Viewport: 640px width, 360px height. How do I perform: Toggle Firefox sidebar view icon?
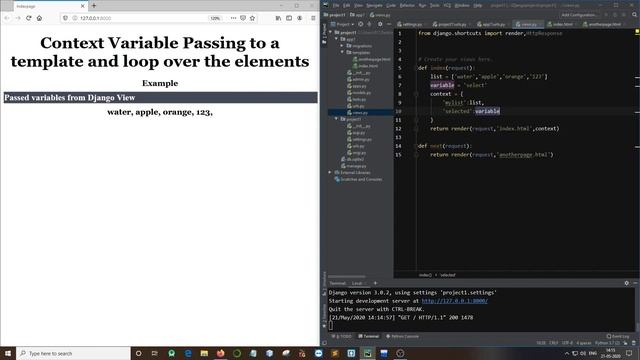(289, 18)
